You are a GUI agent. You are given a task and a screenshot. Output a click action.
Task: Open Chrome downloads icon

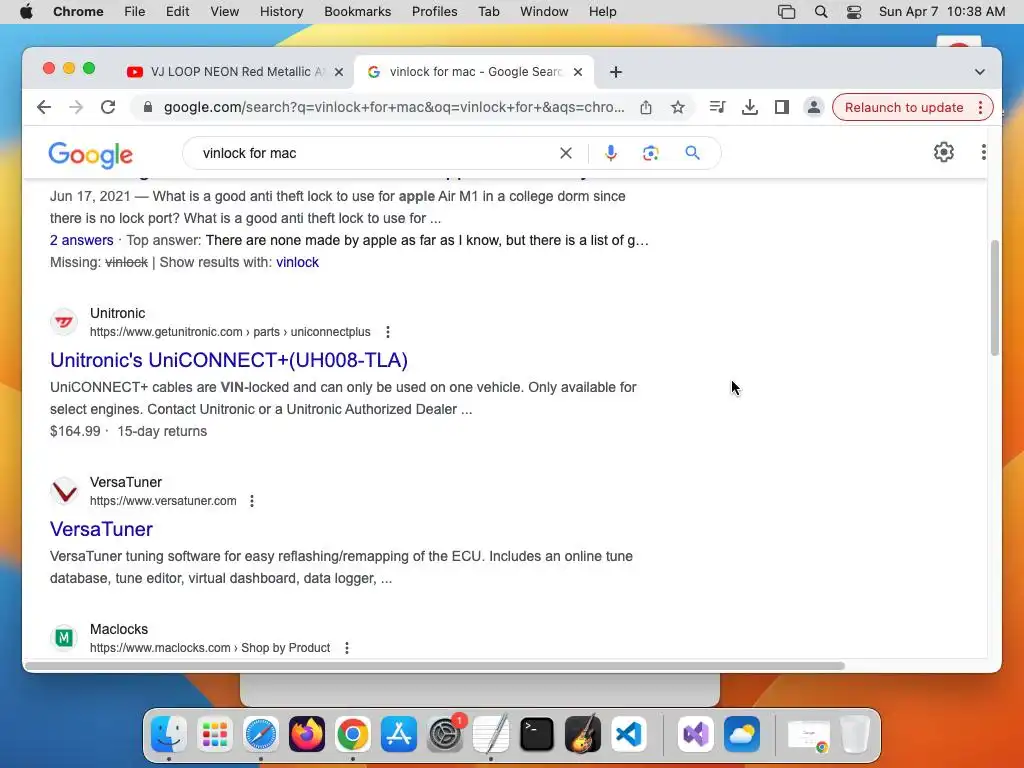pos(750,107)
